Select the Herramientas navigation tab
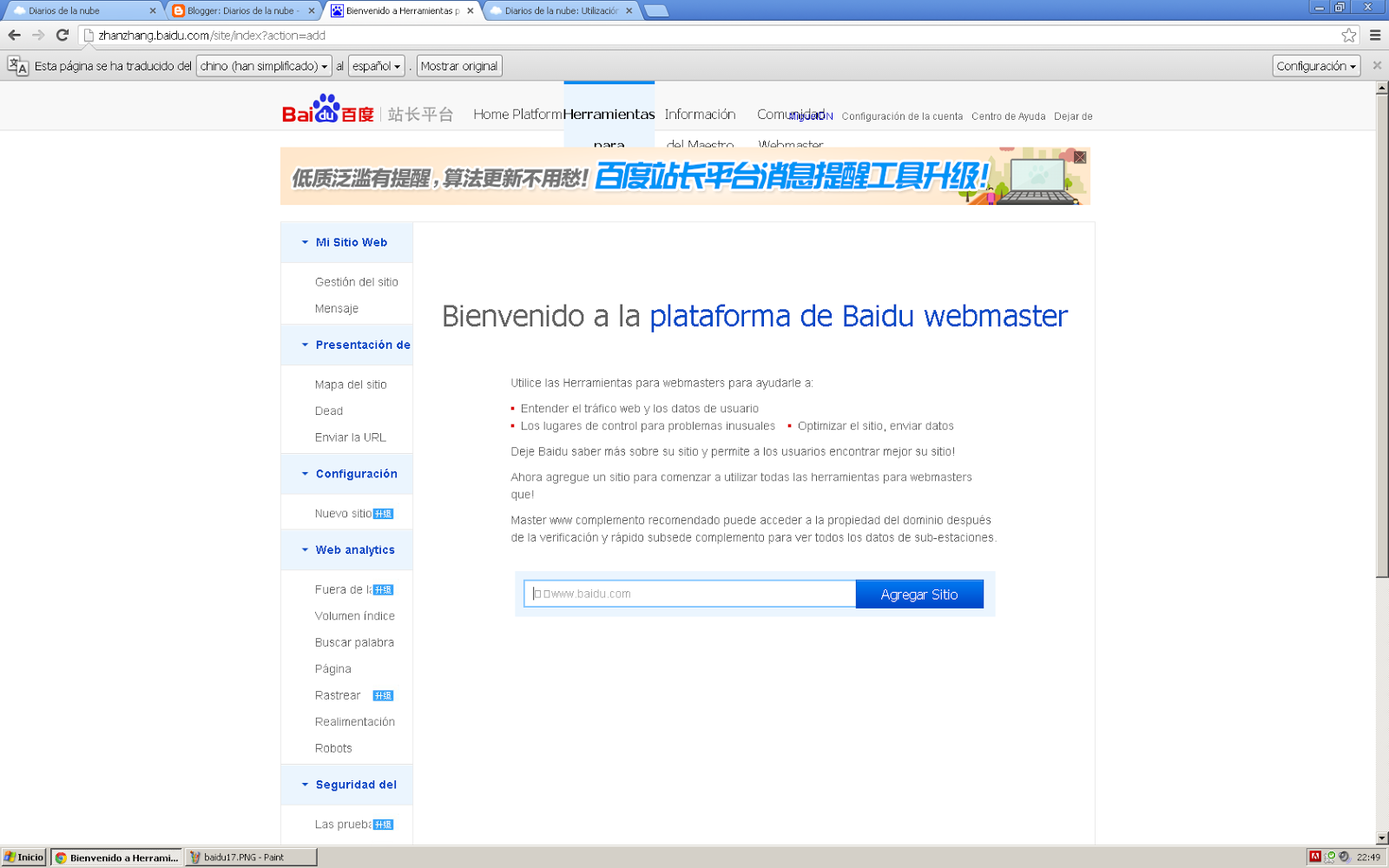The image size is (1389, 868). (x=609, y=115)
